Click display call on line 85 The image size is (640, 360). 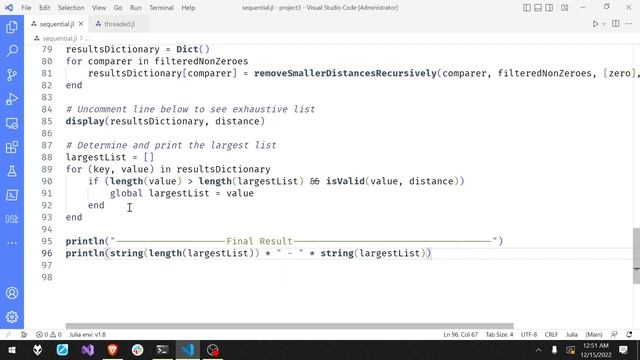coord(85,121)
